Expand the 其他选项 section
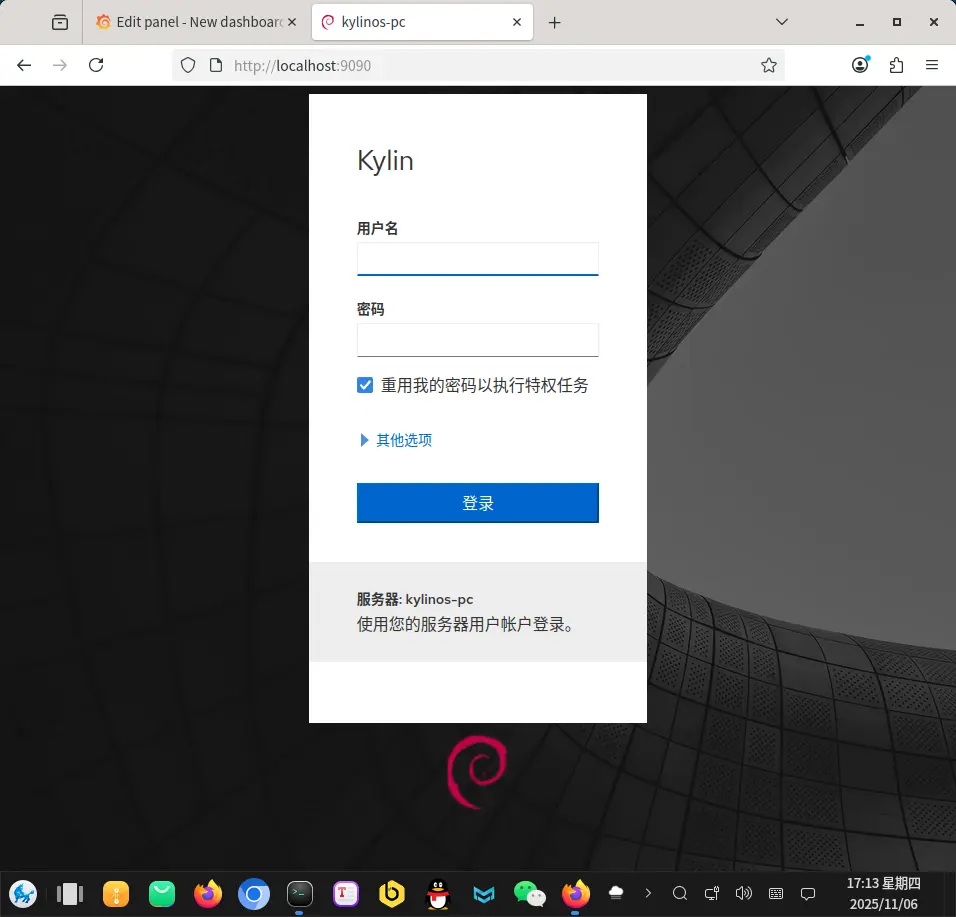956x917 pixels. [396, 440]
